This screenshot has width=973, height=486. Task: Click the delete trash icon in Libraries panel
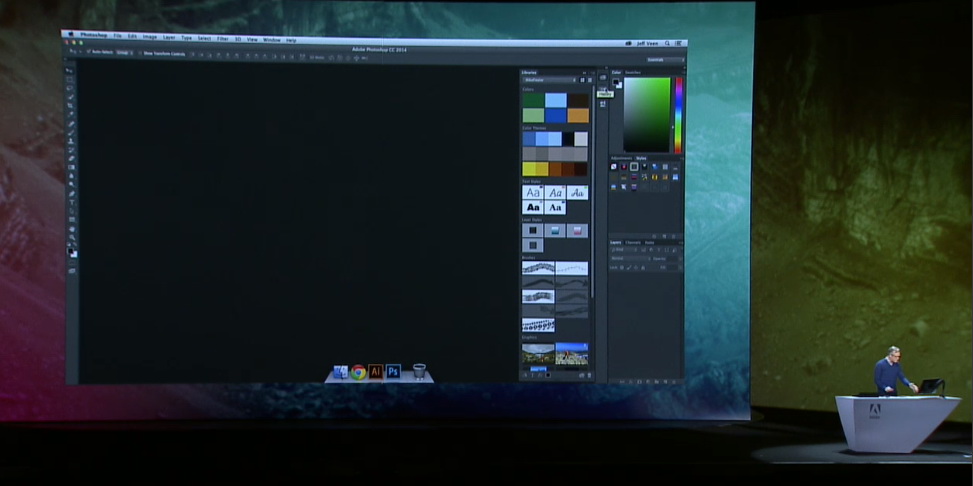click(x=587, y=375)
